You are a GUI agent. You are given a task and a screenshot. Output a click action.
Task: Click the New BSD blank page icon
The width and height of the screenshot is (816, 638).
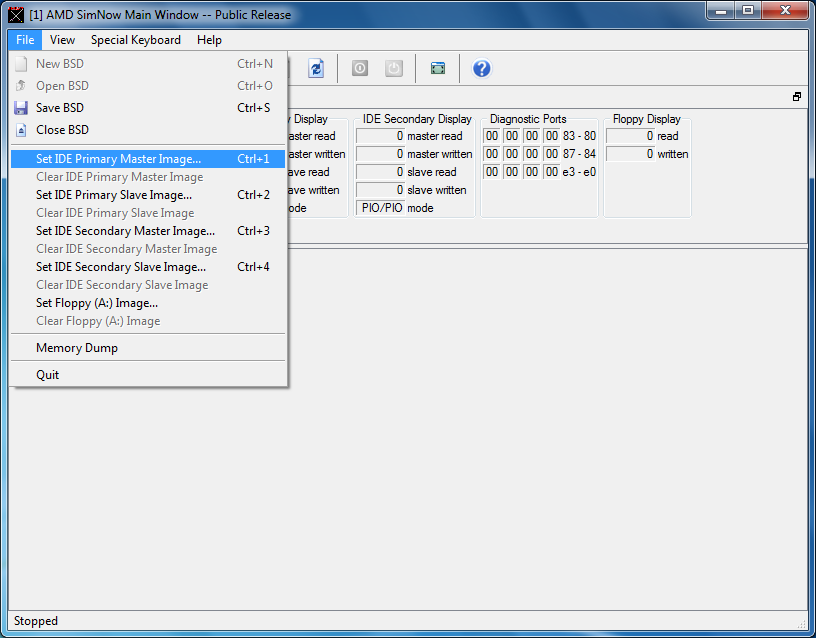[21, 64]
